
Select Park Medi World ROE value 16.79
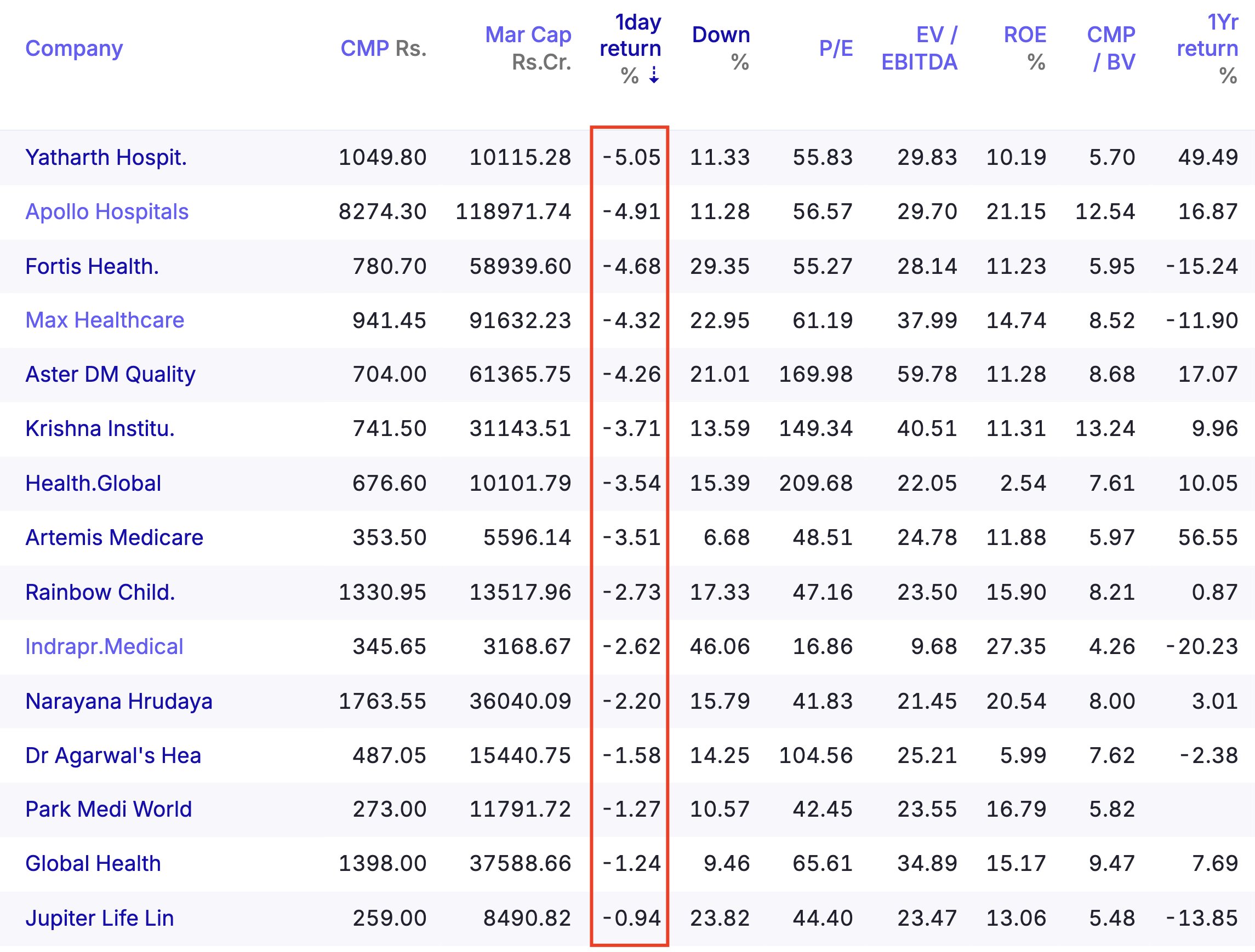[1016, 809]
